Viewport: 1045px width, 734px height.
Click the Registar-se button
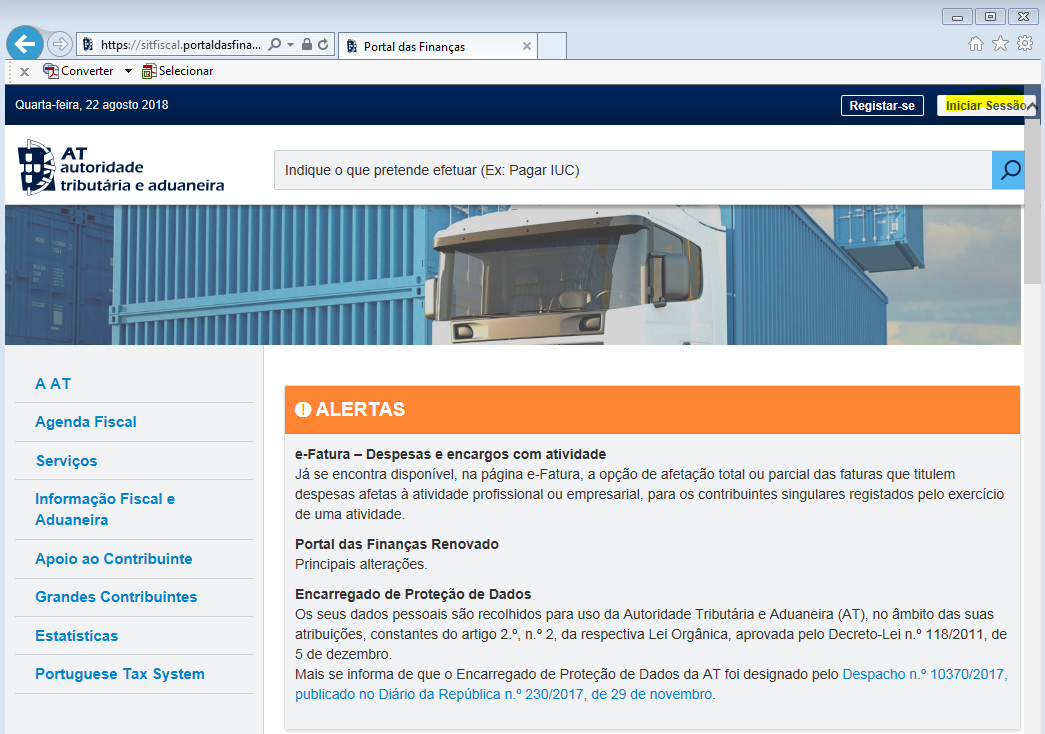[x=881, y=106]
